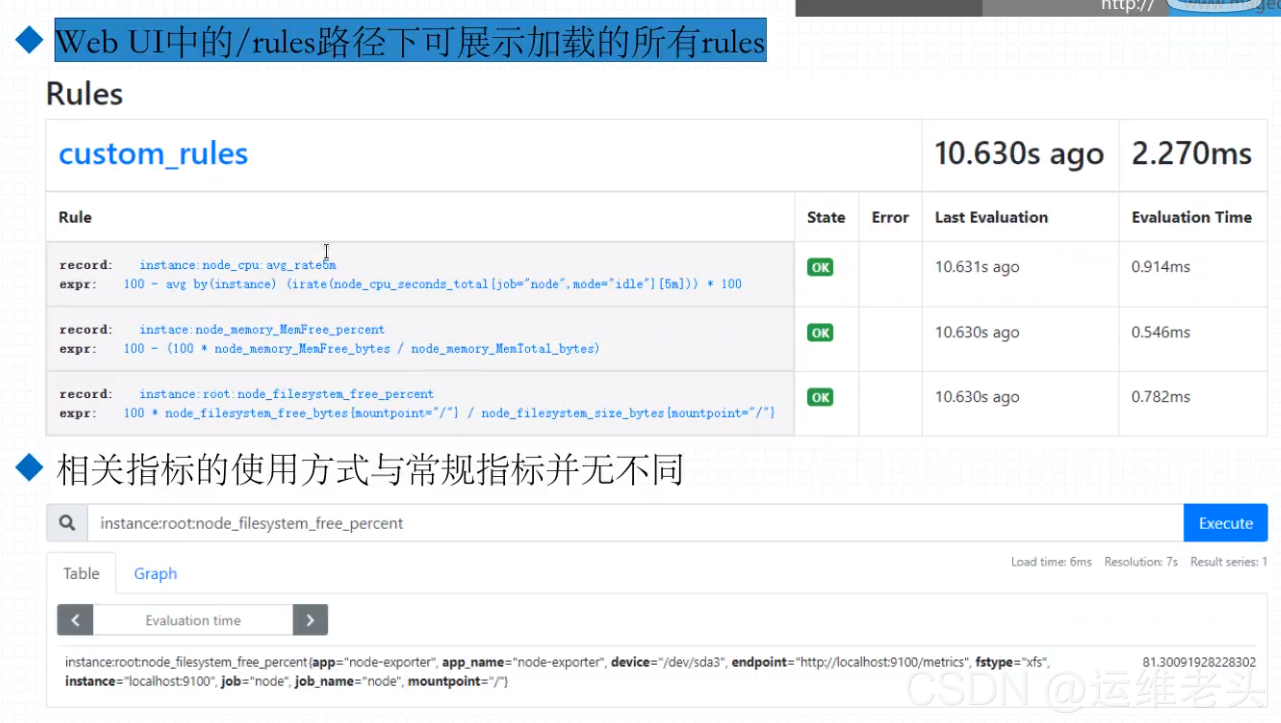Click the Error column header

(890, 217)
